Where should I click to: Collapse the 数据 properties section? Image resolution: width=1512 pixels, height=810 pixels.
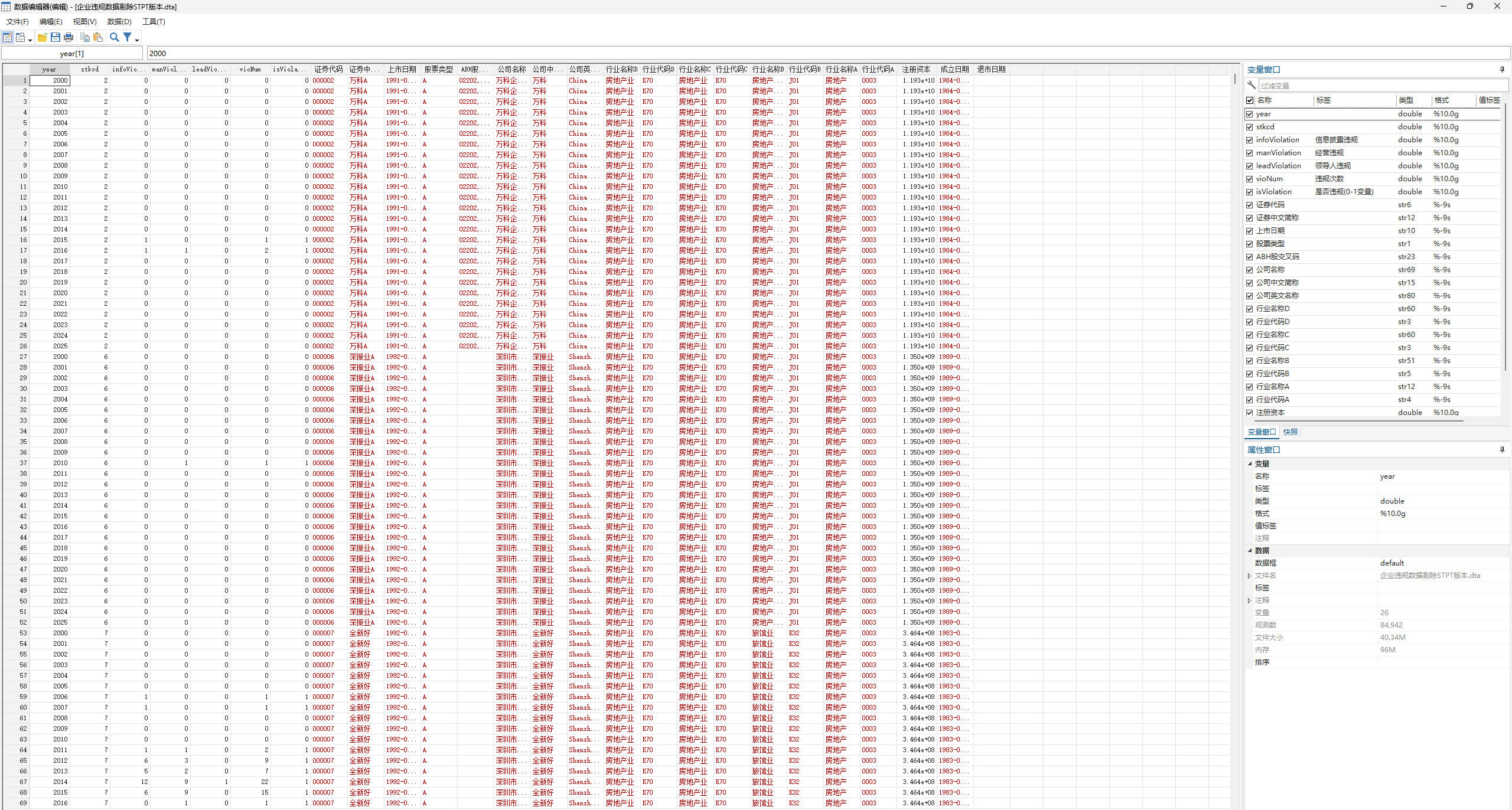[x=1250, y=550]
